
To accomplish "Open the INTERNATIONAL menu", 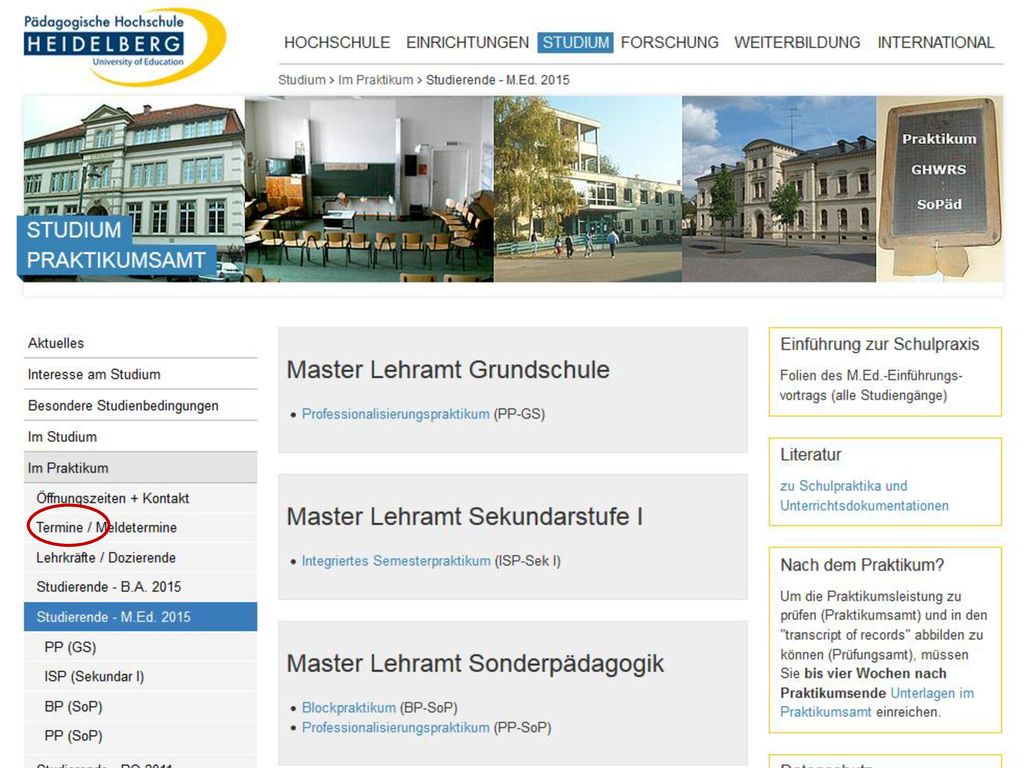I will click(936, 42).
